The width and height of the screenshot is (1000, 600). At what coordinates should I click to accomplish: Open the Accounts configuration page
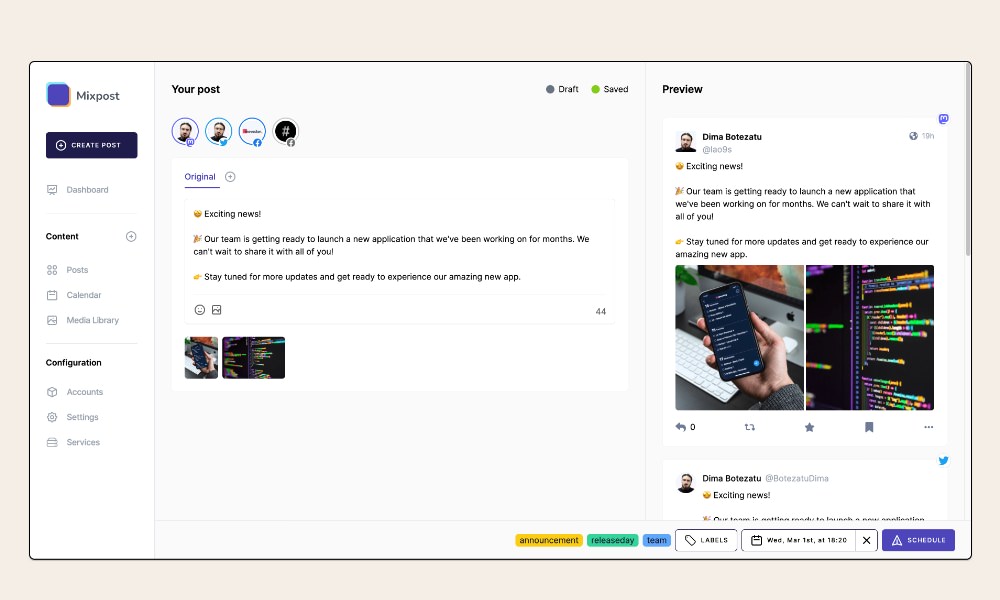[x=85, y=391]
